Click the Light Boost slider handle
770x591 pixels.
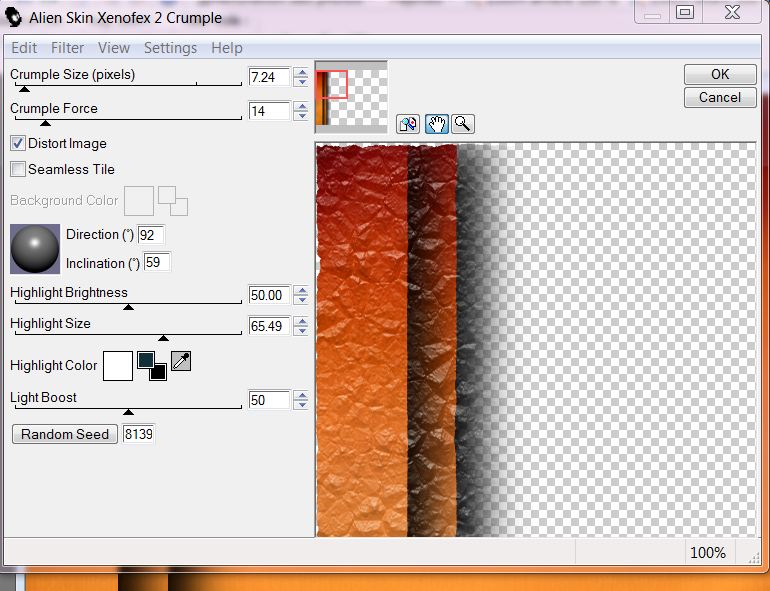coord(128,412)
